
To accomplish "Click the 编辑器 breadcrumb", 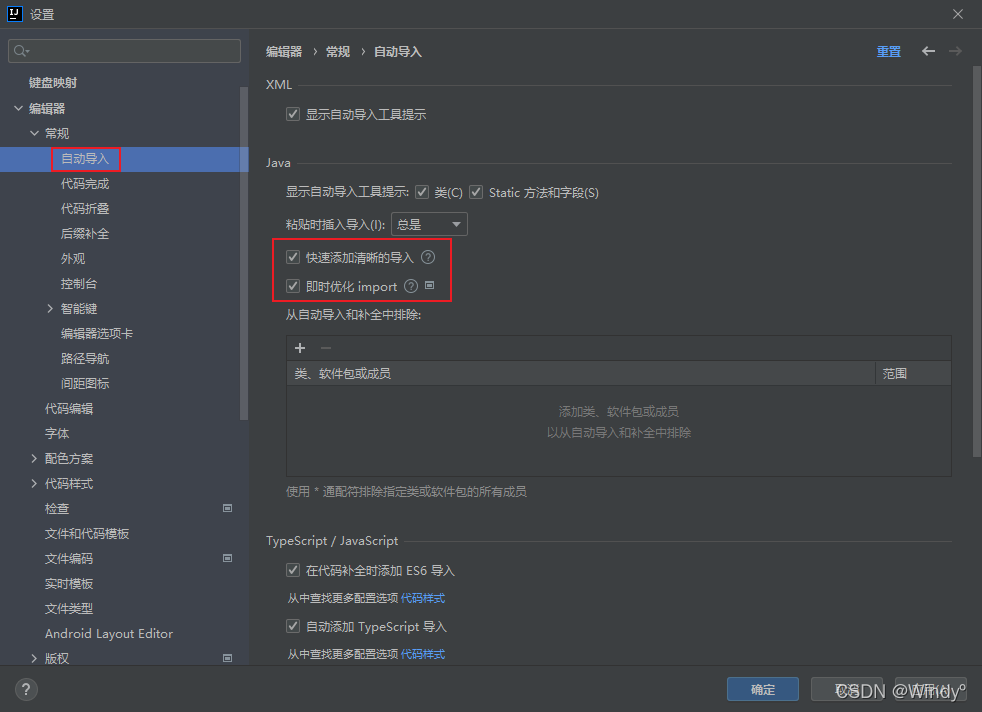I will [284, 51].
